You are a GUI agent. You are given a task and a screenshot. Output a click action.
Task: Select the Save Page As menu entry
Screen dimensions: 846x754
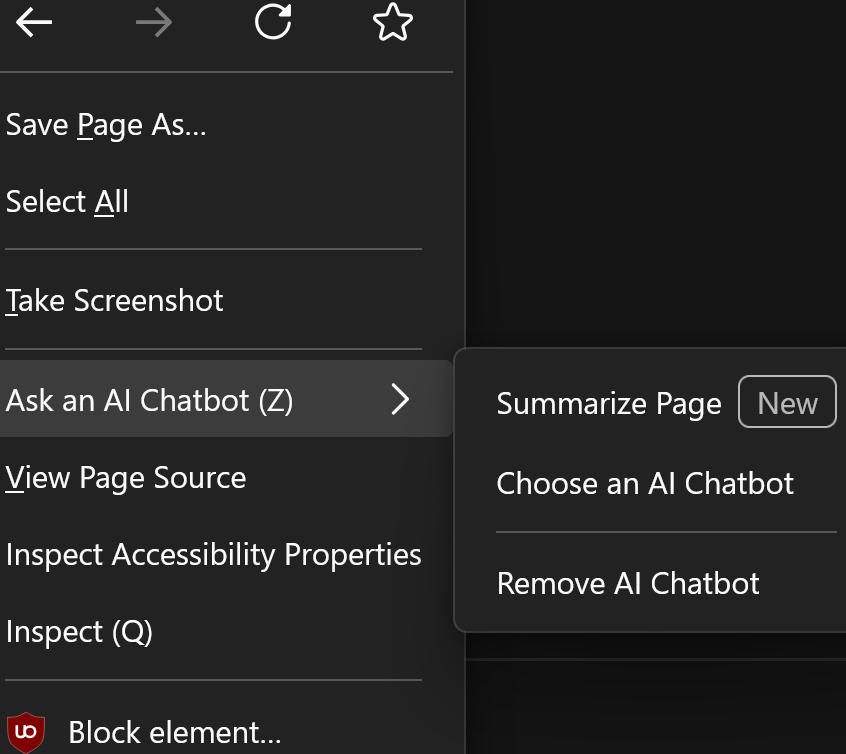pos(106,124)
